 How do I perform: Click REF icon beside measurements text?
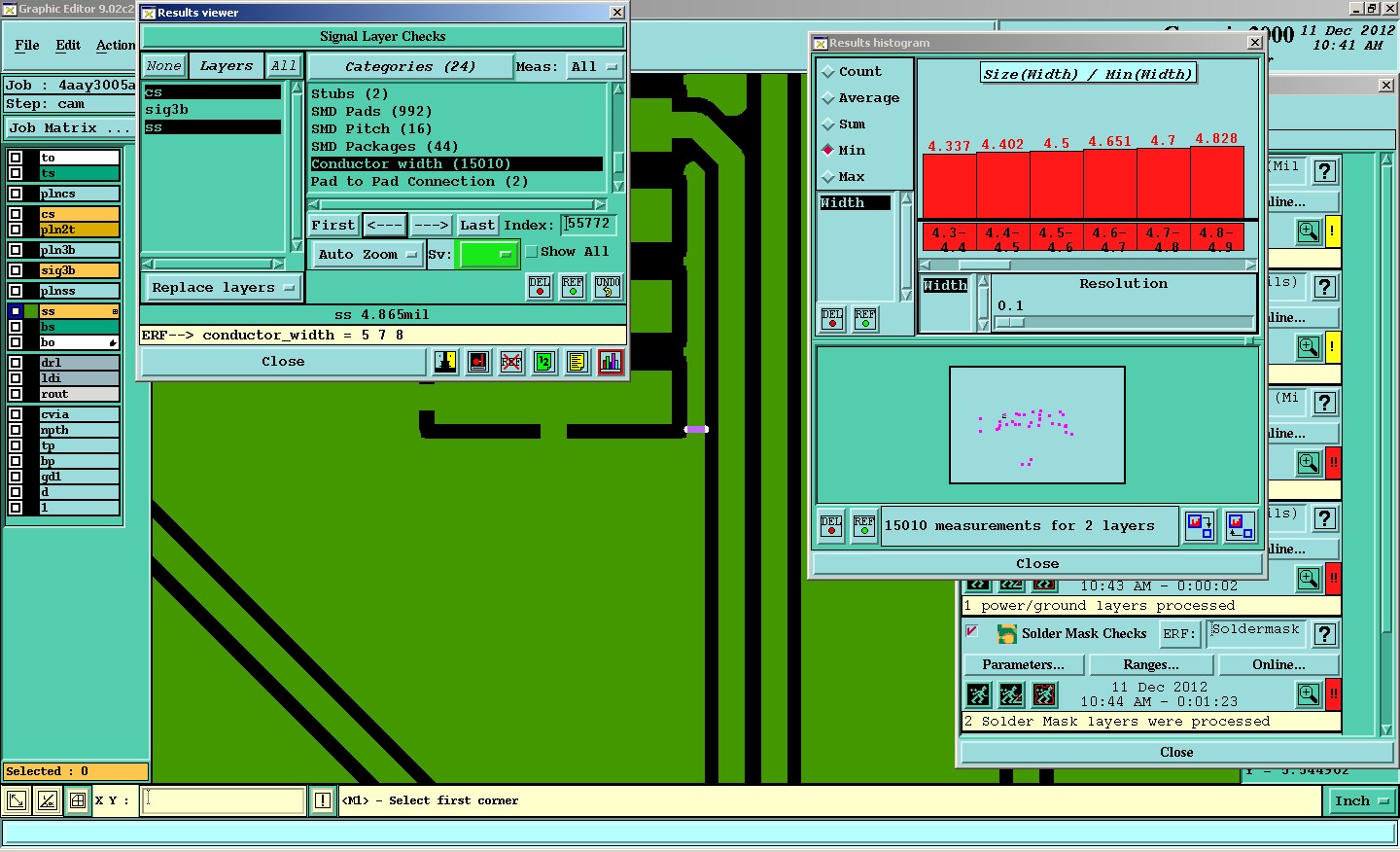point(864,526)
